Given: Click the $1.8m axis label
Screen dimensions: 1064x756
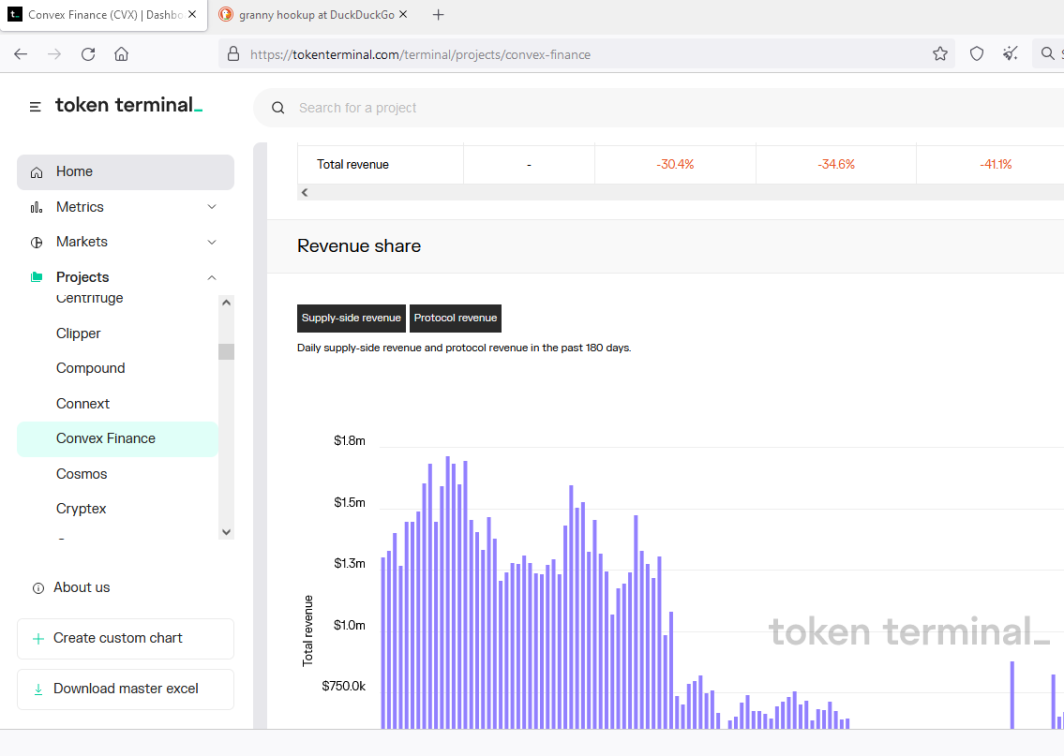Looking at the screenshot, I should (349, 440).
